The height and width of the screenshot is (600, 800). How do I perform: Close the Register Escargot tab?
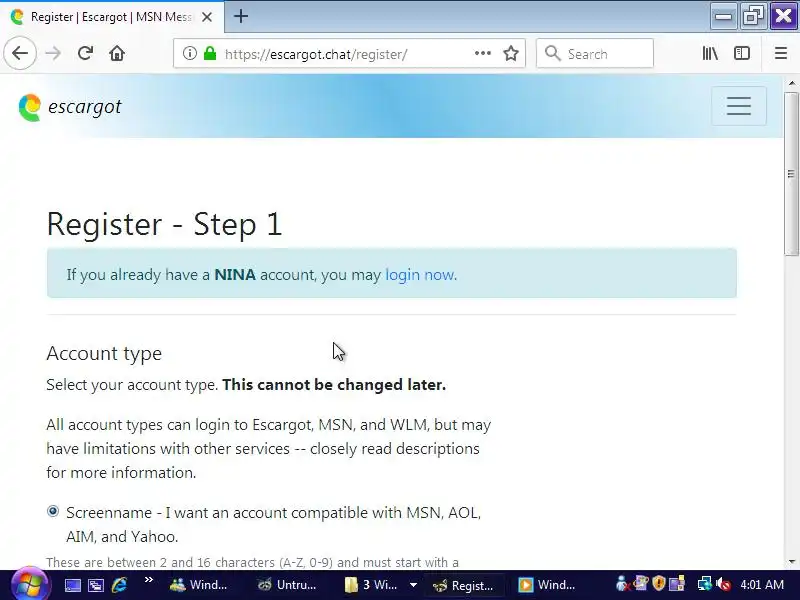[207, 17]
